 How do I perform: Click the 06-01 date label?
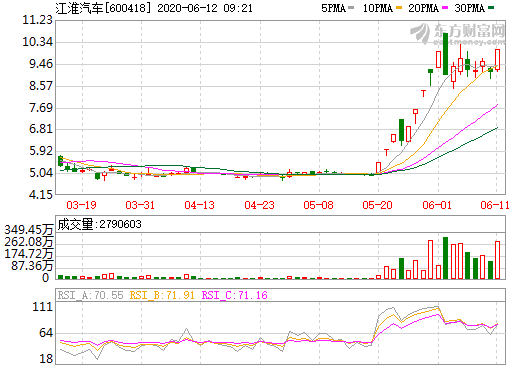437,205
